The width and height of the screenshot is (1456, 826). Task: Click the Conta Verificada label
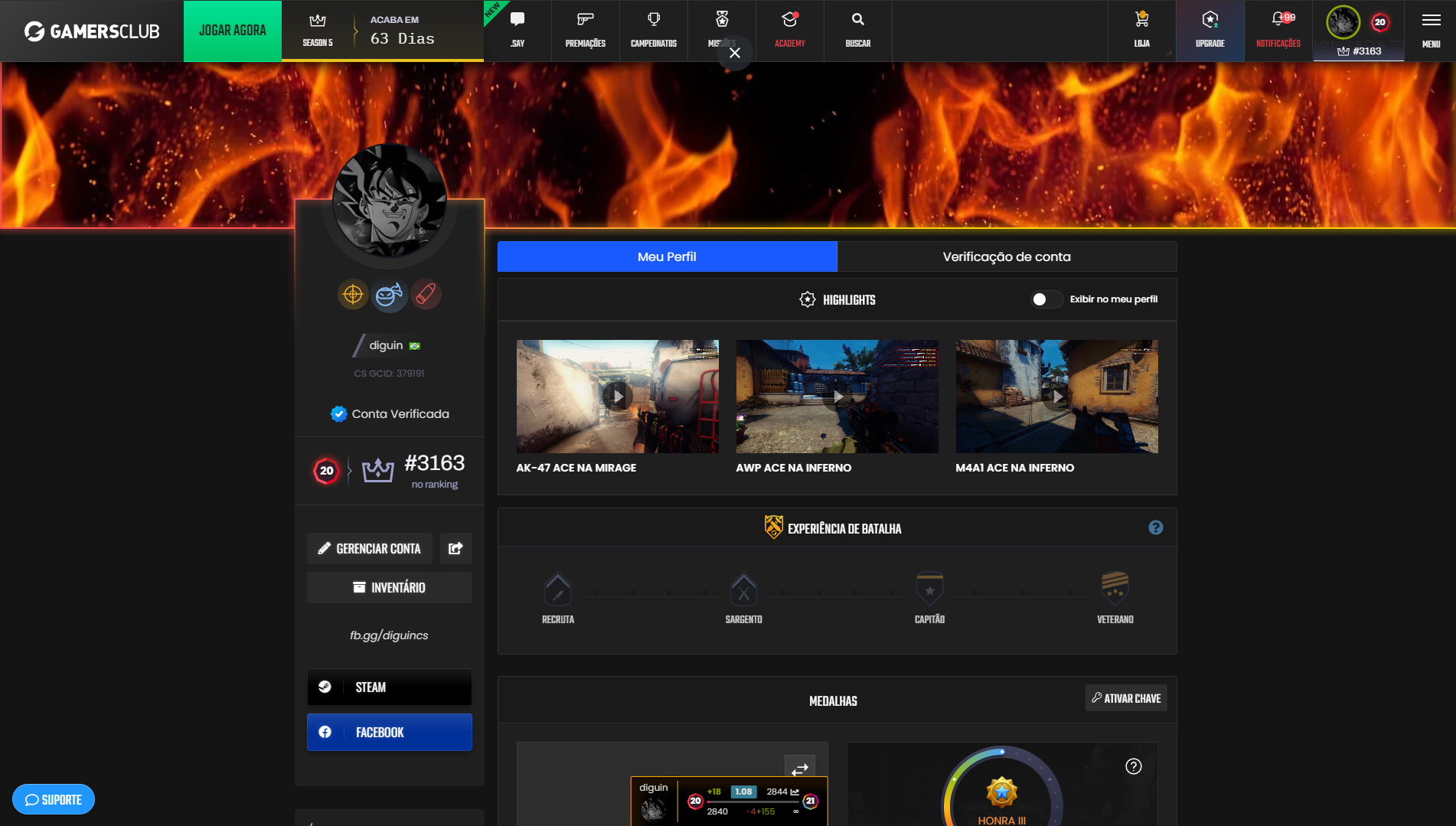click(400, 414)
